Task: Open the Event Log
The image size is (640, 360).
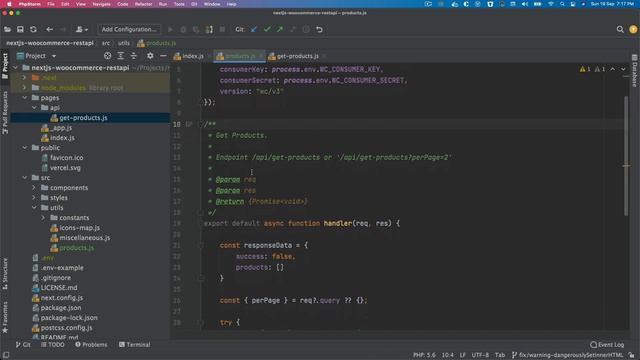Action: [607, 345]
